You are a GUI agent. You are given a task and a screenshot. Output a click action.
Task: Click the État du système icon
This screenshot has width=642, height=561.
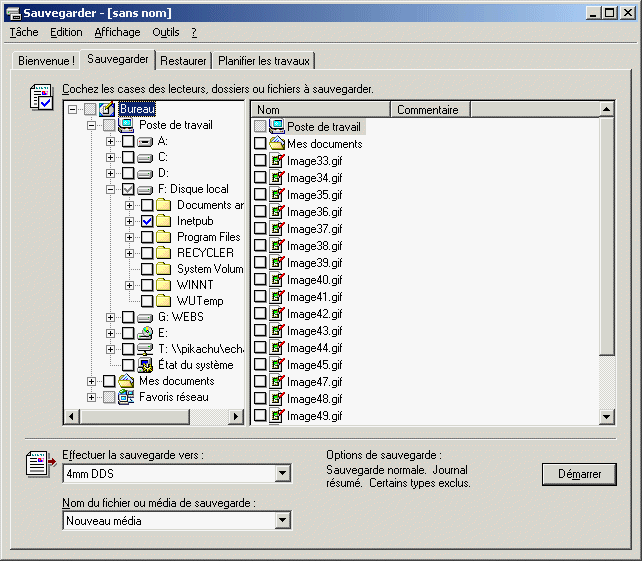point(145,365)
